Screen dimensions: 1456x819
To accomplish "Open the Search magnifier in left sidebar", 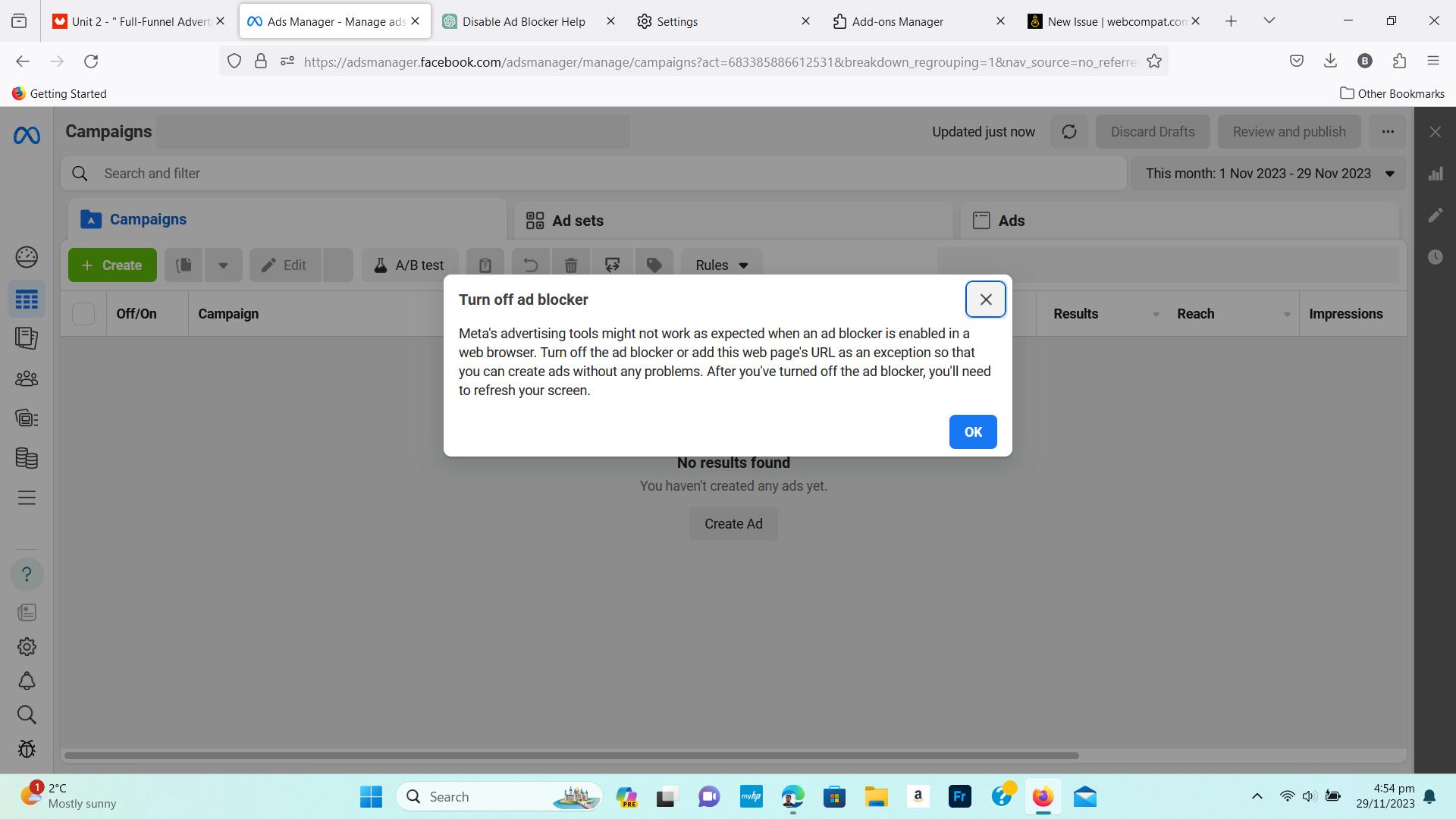I will coord(27,715).
